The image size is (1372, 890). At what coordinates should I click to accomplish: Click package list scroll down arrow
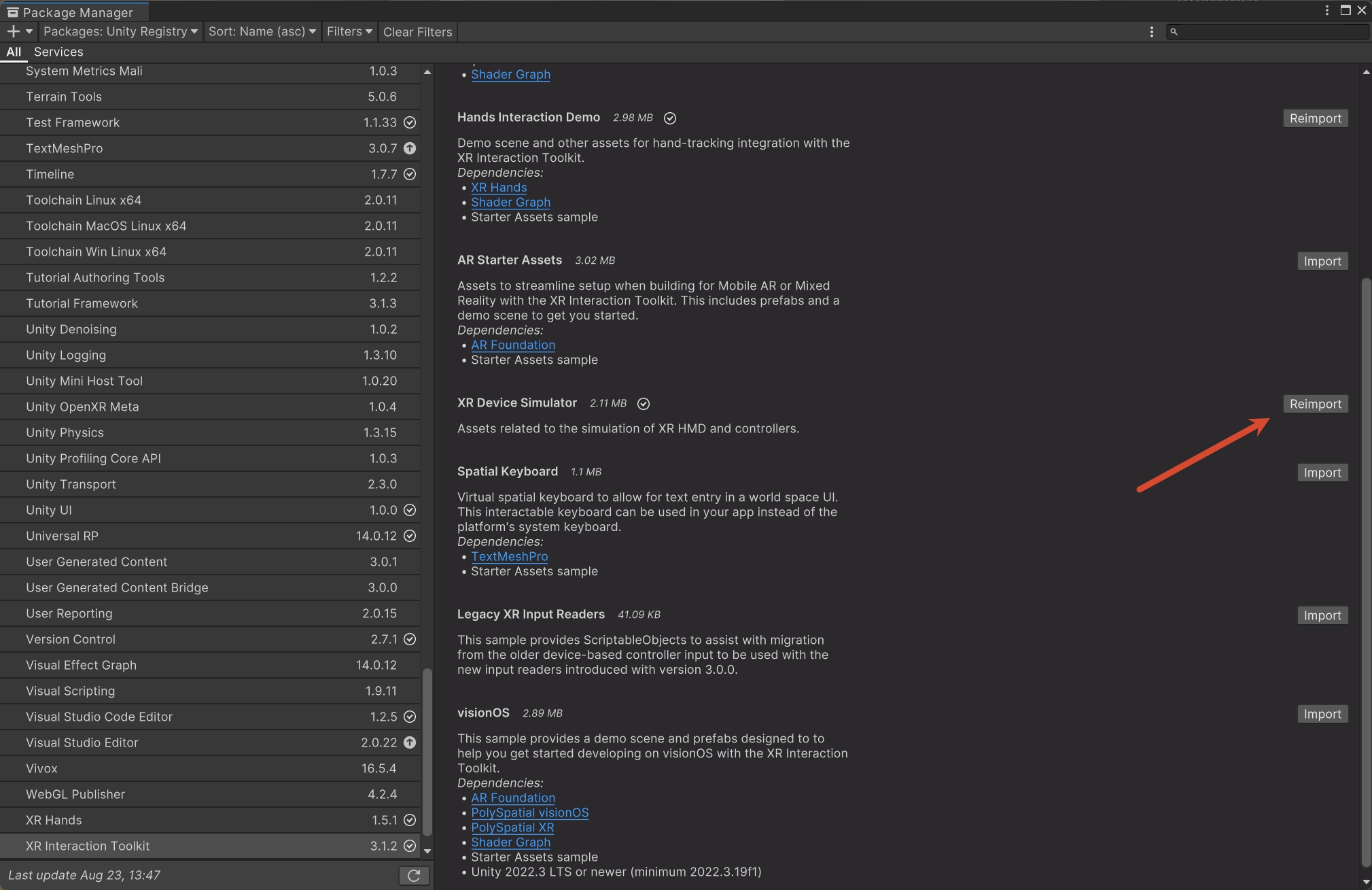427,851
